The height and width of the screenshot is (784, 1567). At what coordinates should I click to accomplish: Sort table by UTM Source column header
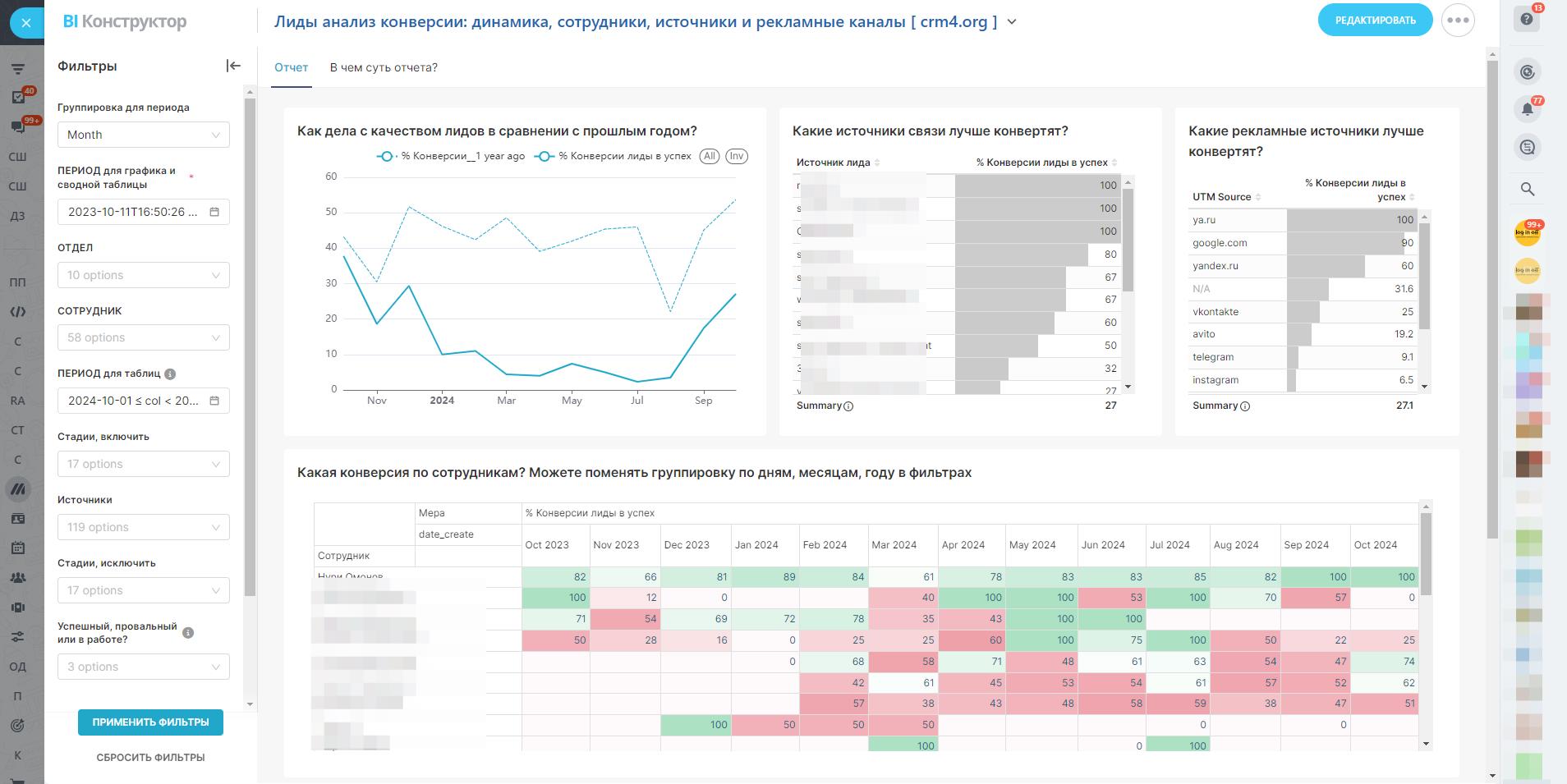click(1222, 197)
